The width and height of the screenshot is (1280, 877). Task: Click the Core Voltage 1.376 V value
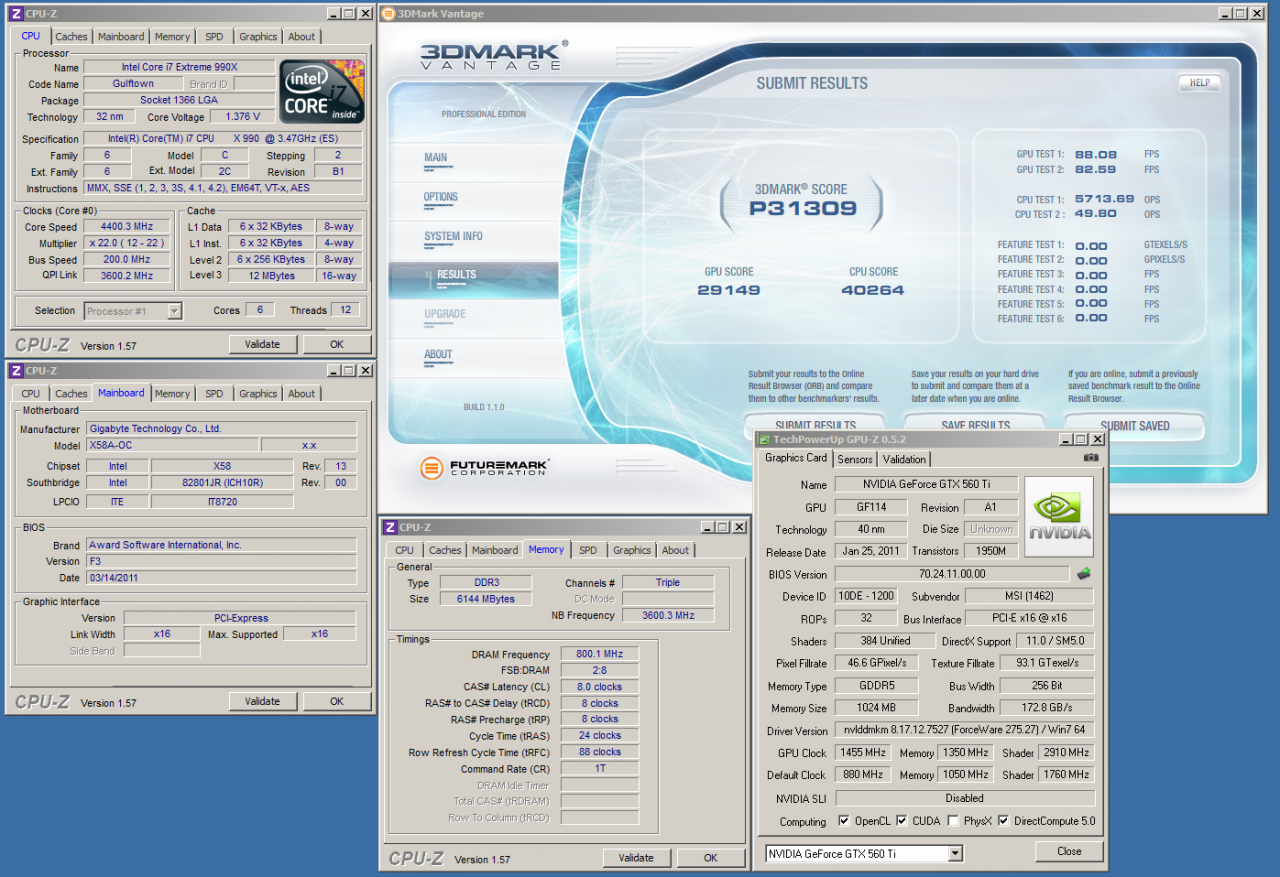[242, 117]
